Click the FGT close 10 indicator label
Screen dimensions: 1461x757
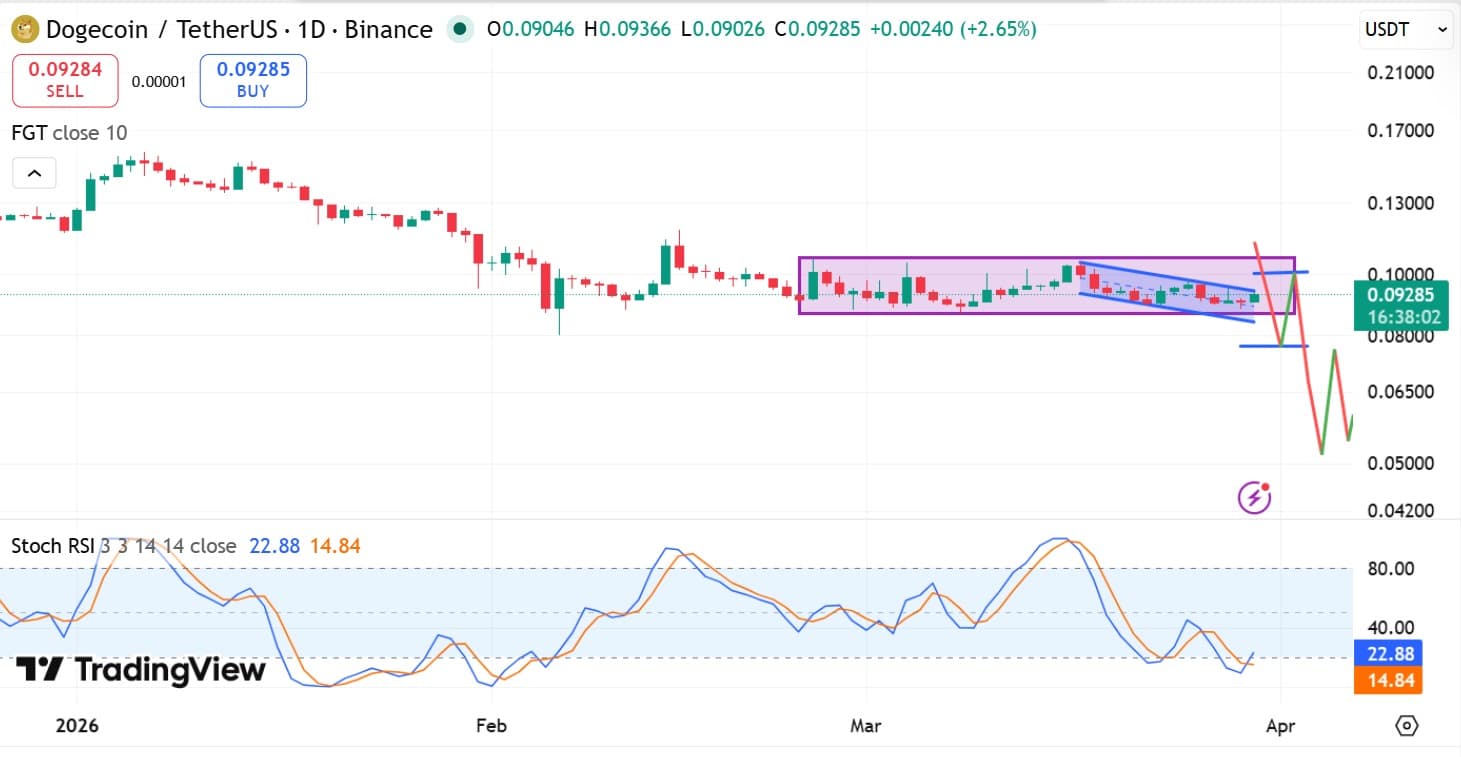(x=67, y=132)
